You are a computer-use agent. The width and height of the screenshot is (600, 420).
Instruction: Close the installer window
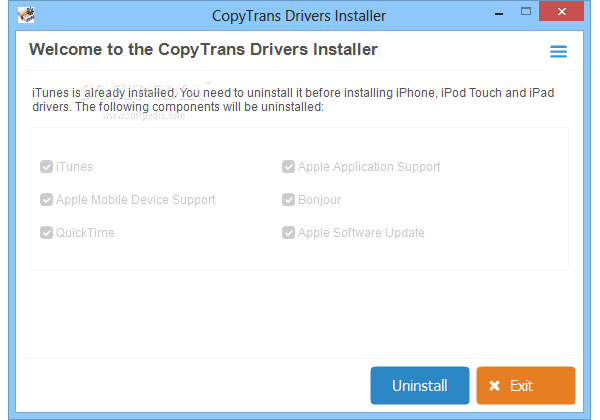point(561,11)
